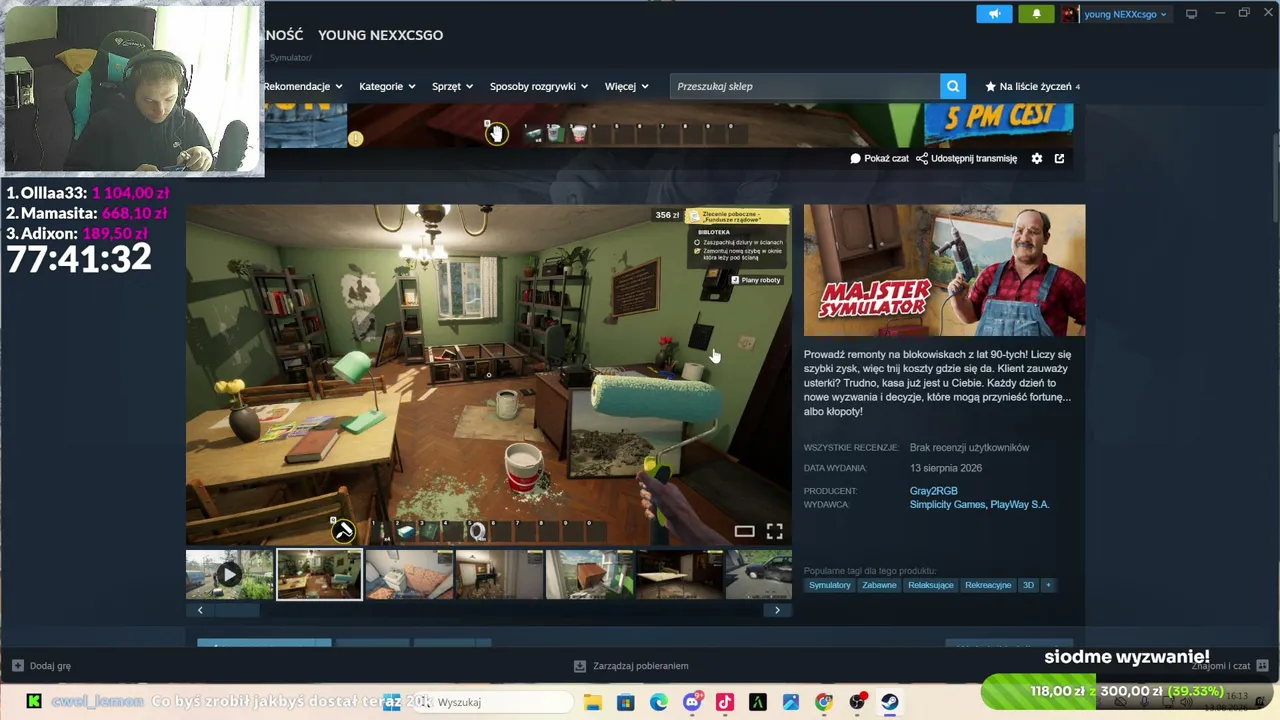The height and width of the screenshot is (720, 1280).
Task: Open the Na liście życzeń wishlist
Action: pyautogui.click(x=1033, y=86)
